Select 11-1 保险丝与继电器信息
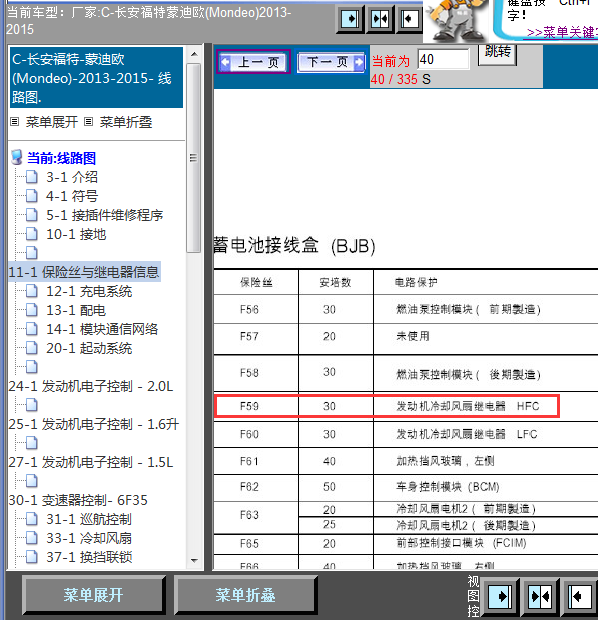 pos(84,272)
